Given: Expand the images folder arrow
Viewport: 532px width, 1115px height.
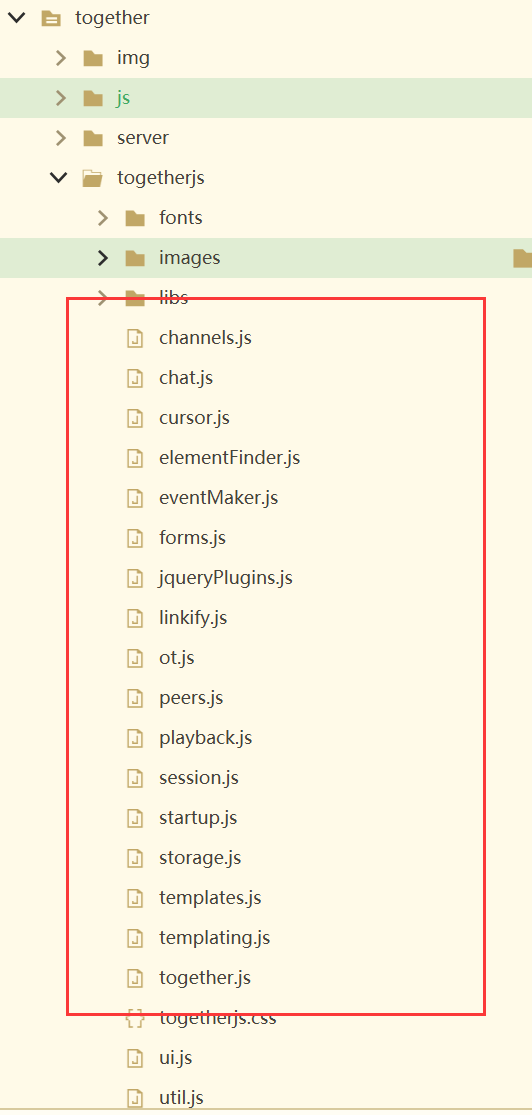Looking at the screenshot, I should tap(103, 257).
